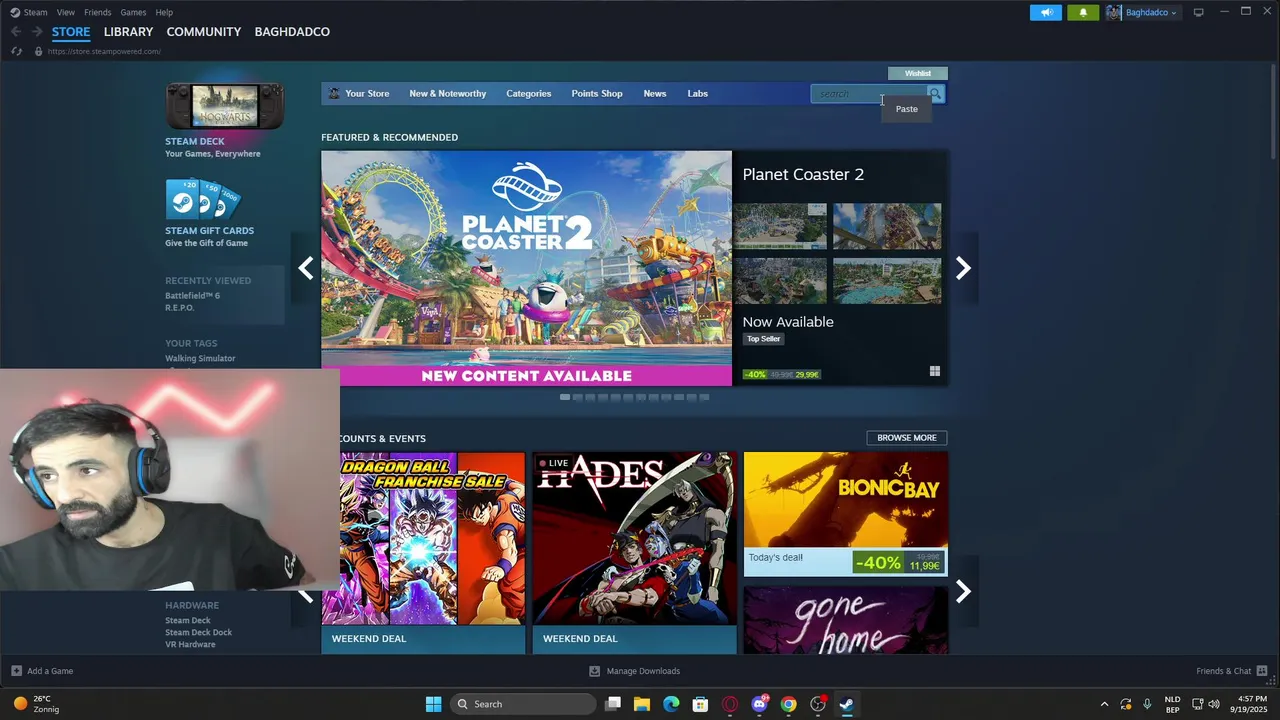Open the Friends & Chat icon

(1262, 671)
